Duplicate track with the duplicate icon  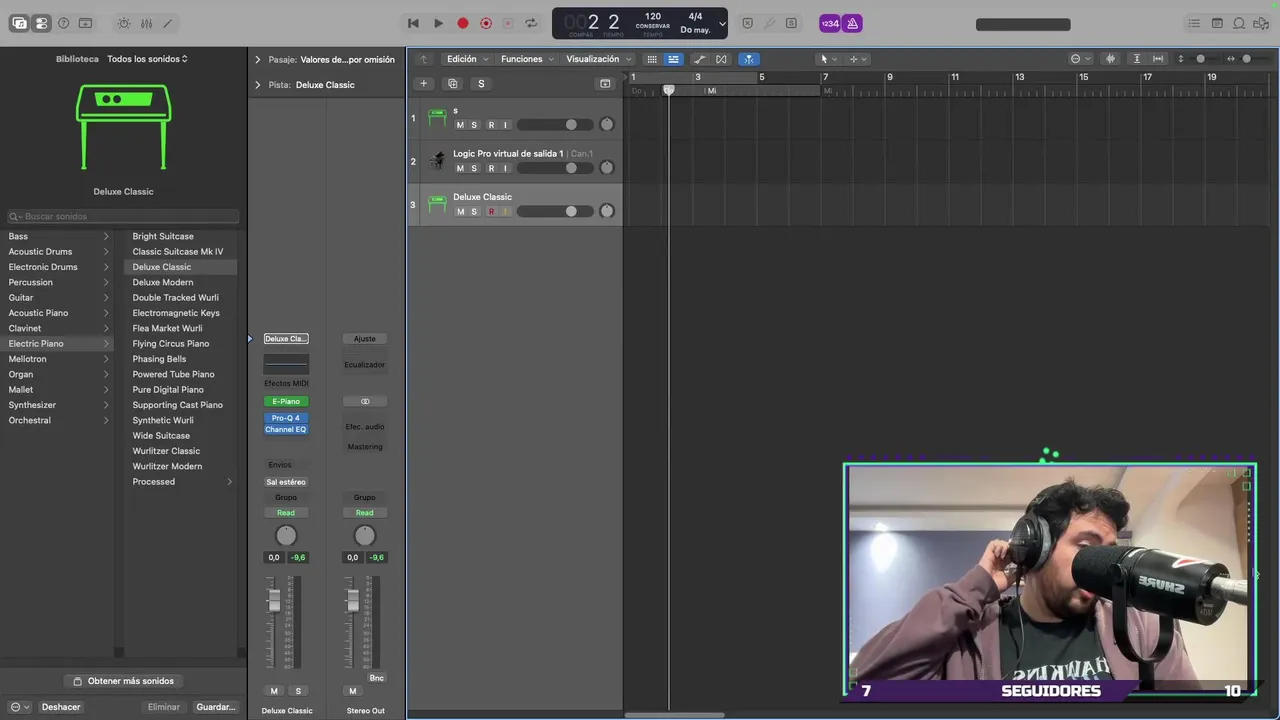coord(452,84)
